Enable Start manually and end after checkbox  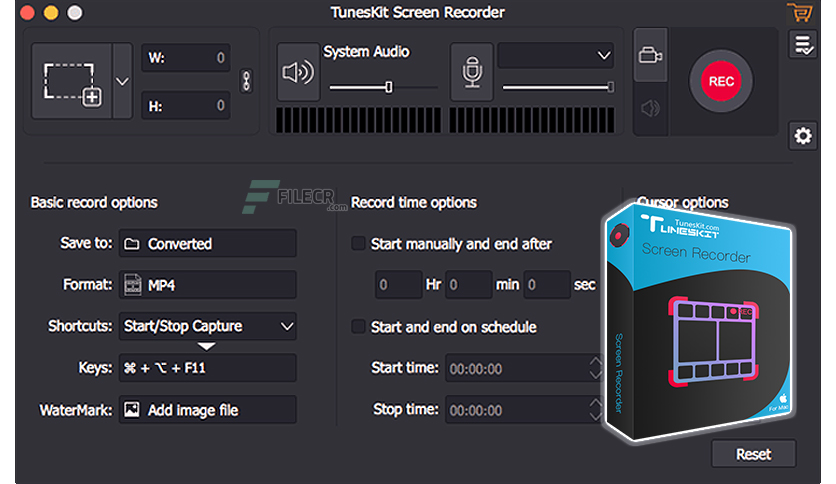coord(359,244)
